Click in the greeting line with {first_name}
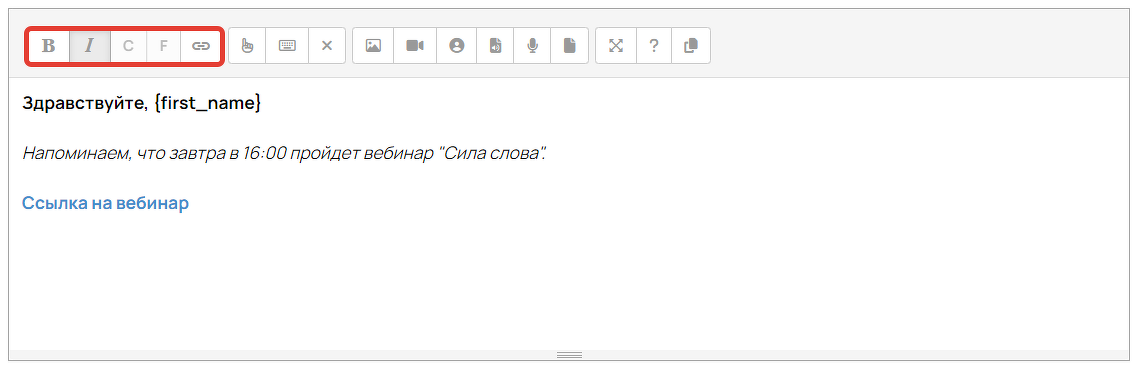This screenshot has width=1138, height=369. (x=142, y=104)
